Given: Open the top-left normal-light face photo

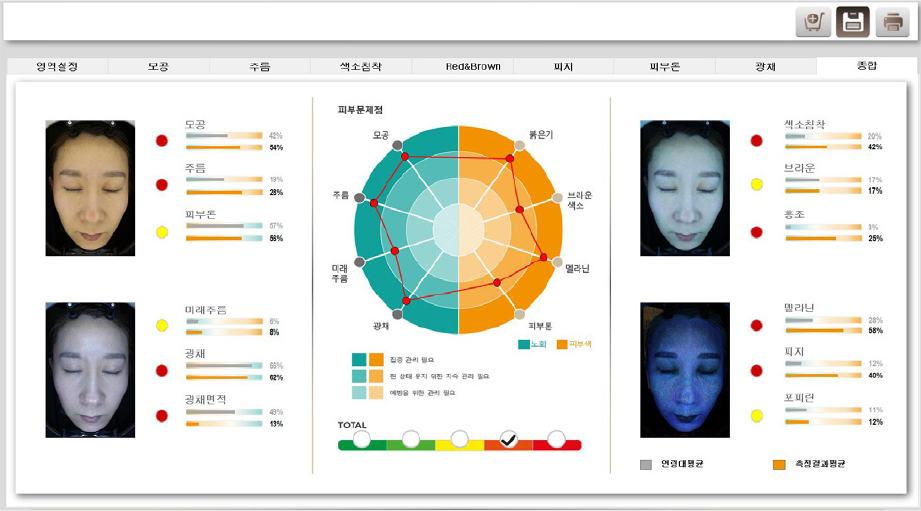Looking at the screenshot, I should 90,188.
